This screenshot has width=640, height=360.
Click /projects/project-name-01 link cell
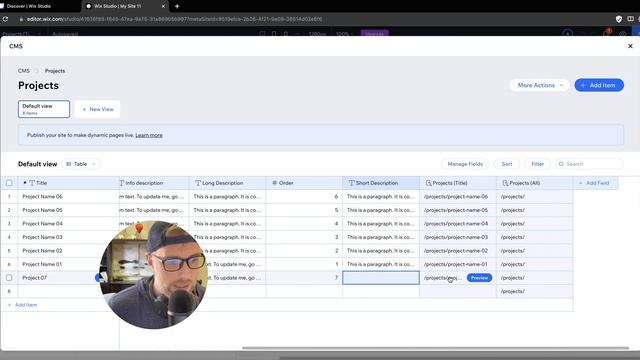458,264
